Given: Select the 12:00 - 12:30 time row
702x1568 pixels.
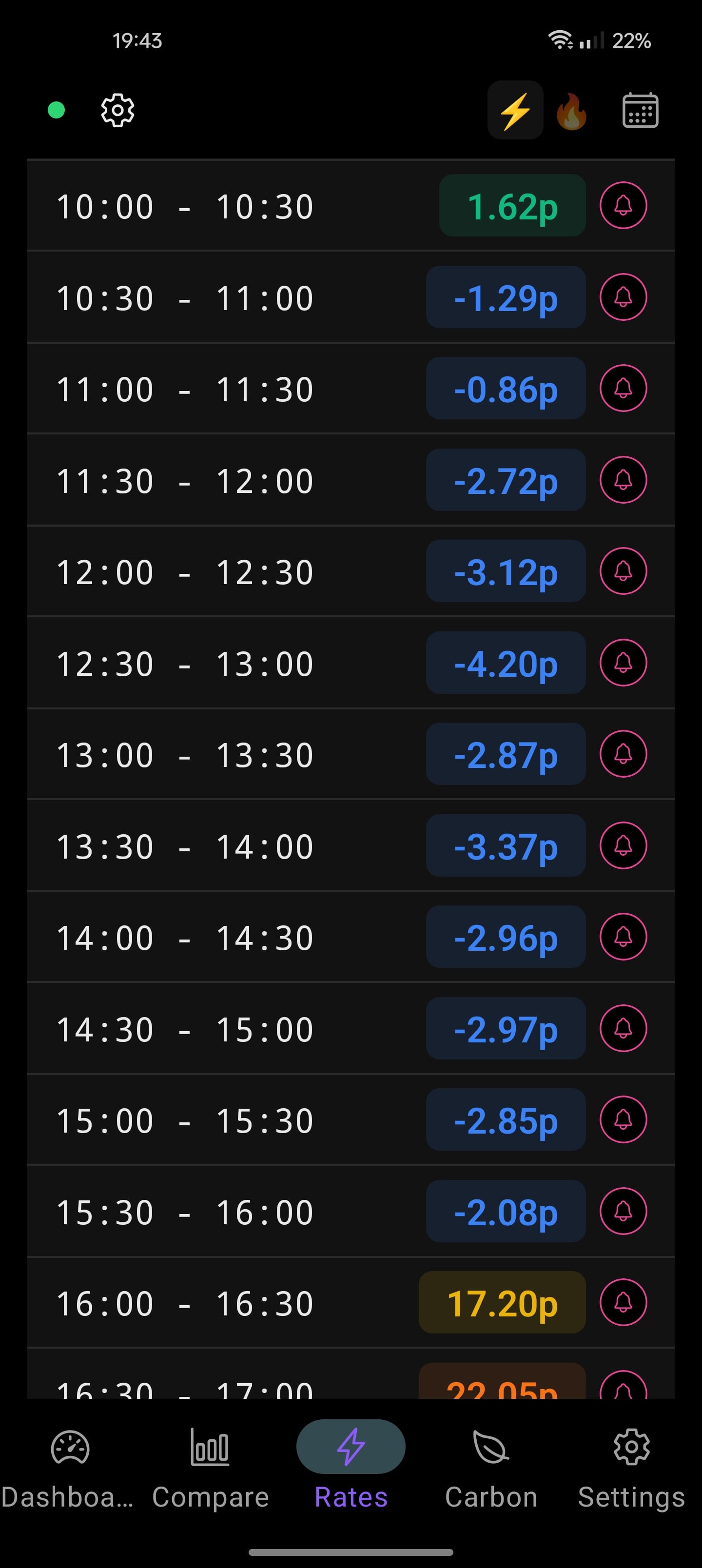Looking at the screenshot, I should tap(351, 571).
